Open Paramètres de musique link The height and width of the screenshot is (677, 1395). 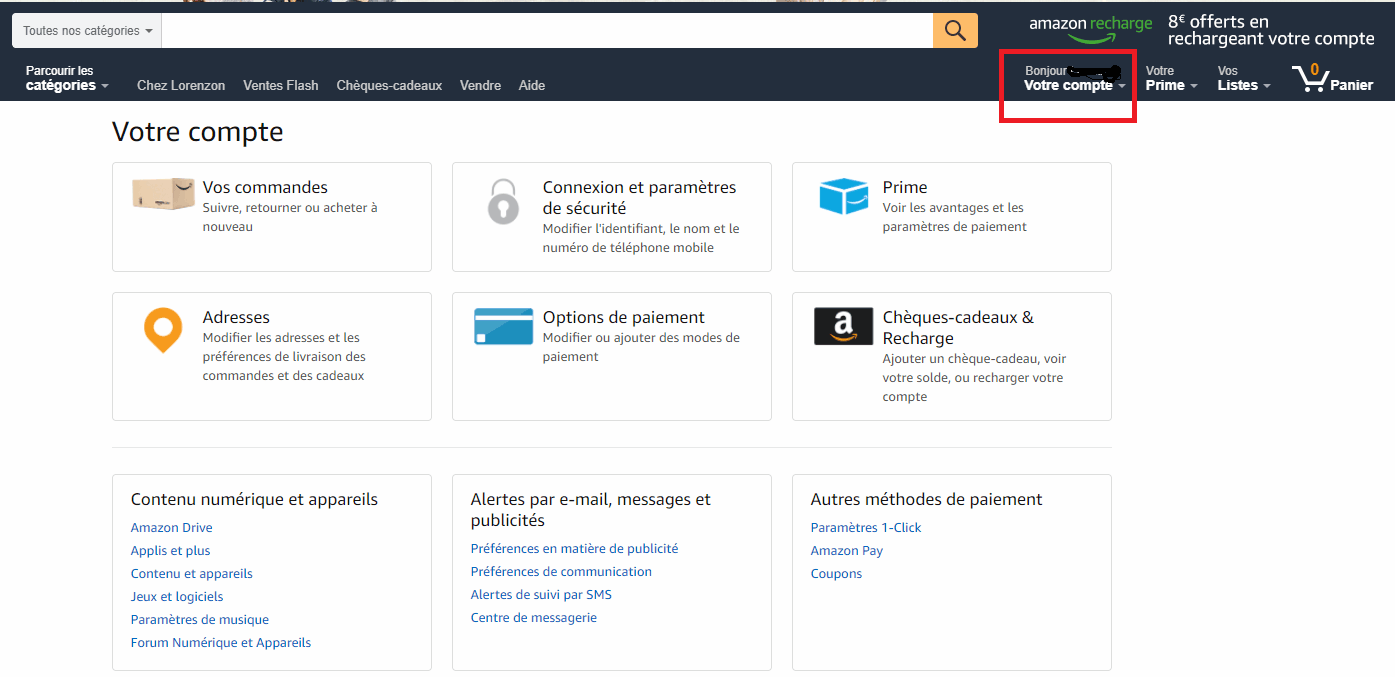pyautogui.click(x=200, y=620)
